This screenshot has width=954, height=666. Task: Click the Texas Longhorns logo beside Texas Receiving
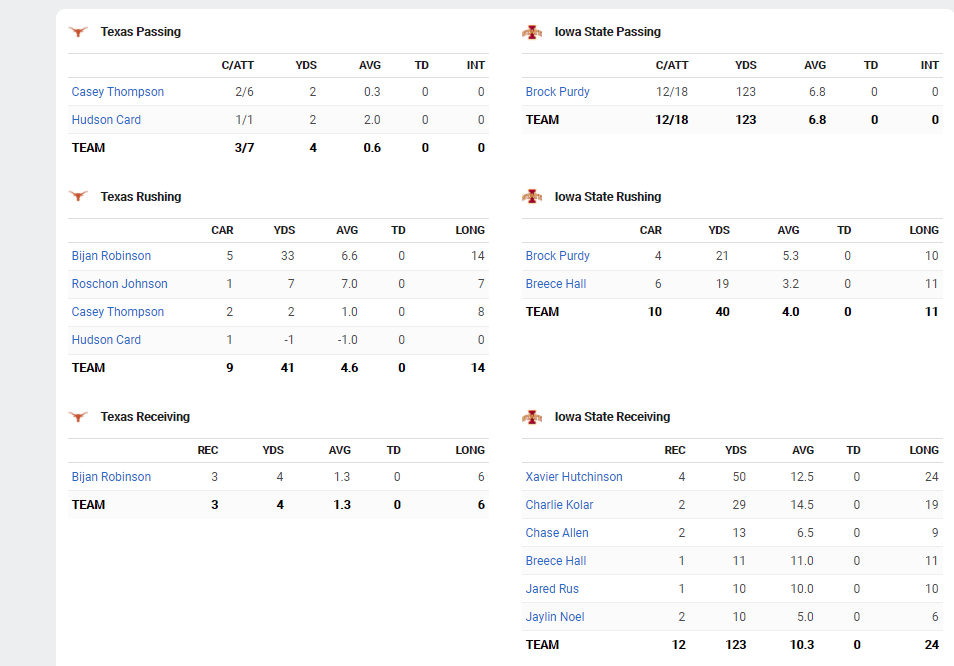(78, 417)
